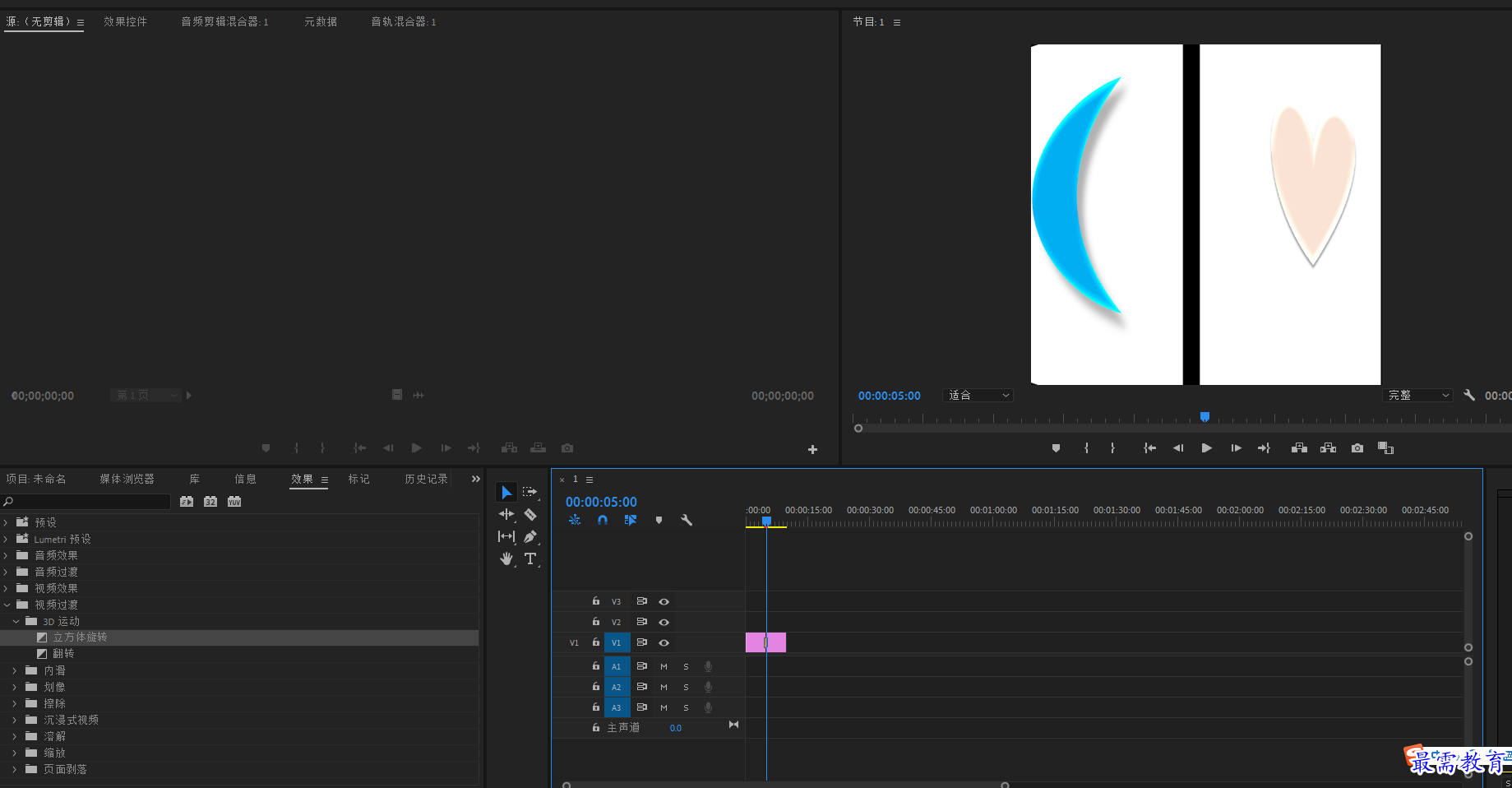
Task: Select the Hand tool
Action: (x=506, y=559)
